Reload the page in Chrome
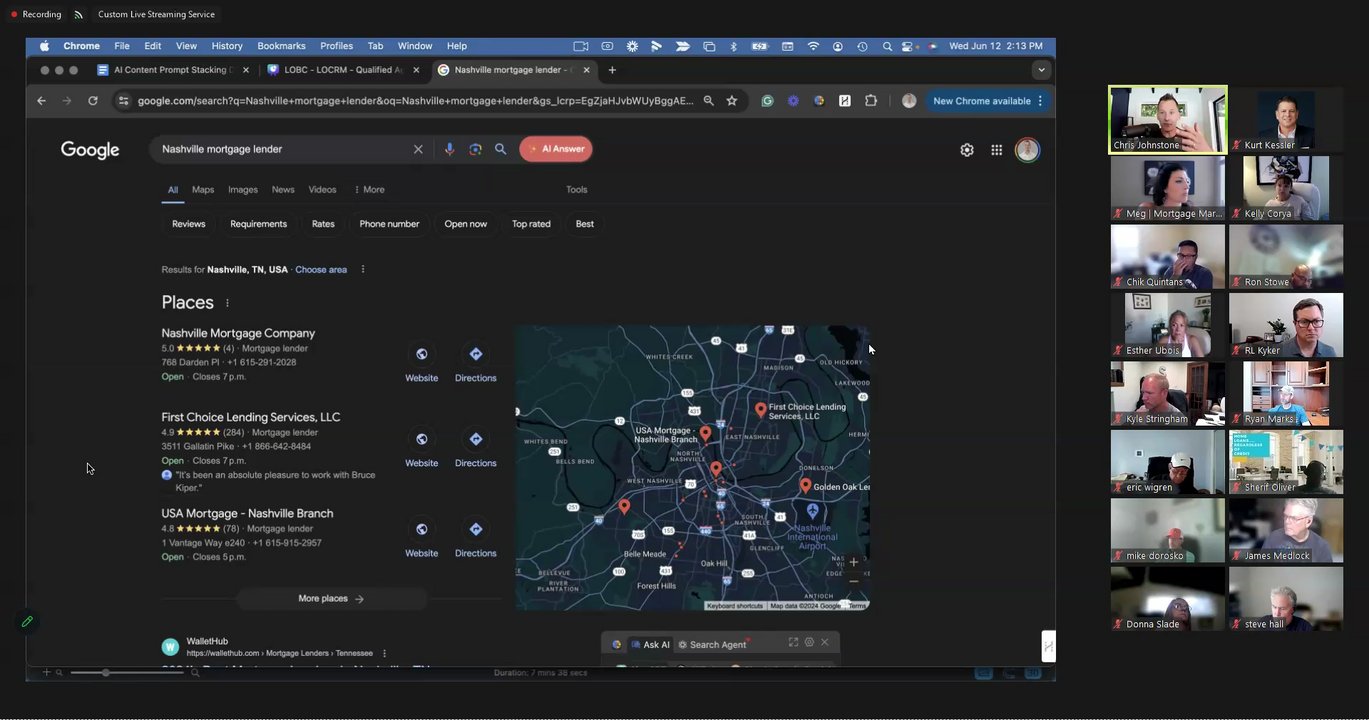This screenshot has height=720, width=1369. click(93, 101)
